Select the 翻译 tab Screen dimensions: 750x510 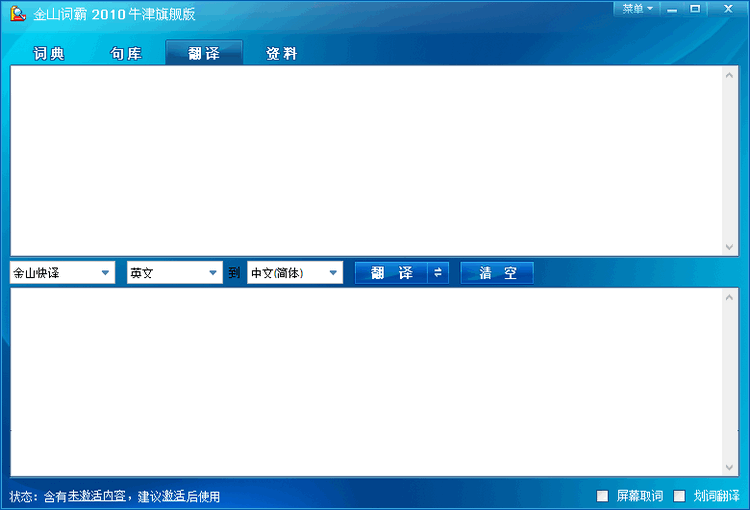[204, 53]
